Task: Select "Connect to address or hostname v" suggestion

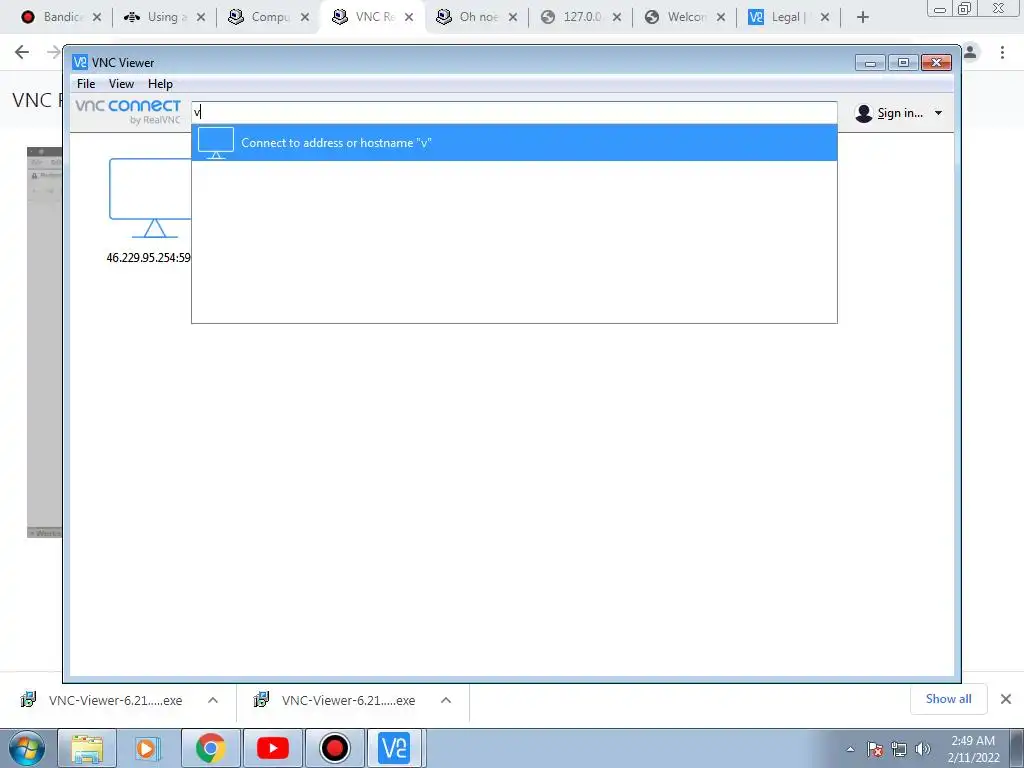Action: click(x=514, y=142)
